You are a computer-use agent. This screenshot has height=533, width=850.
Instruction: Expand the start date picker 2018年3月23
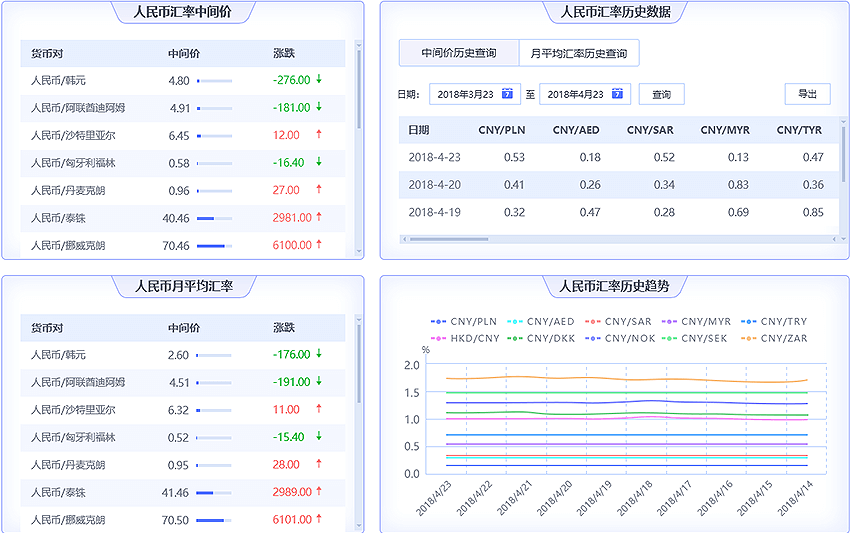click(x=474, y=94)
